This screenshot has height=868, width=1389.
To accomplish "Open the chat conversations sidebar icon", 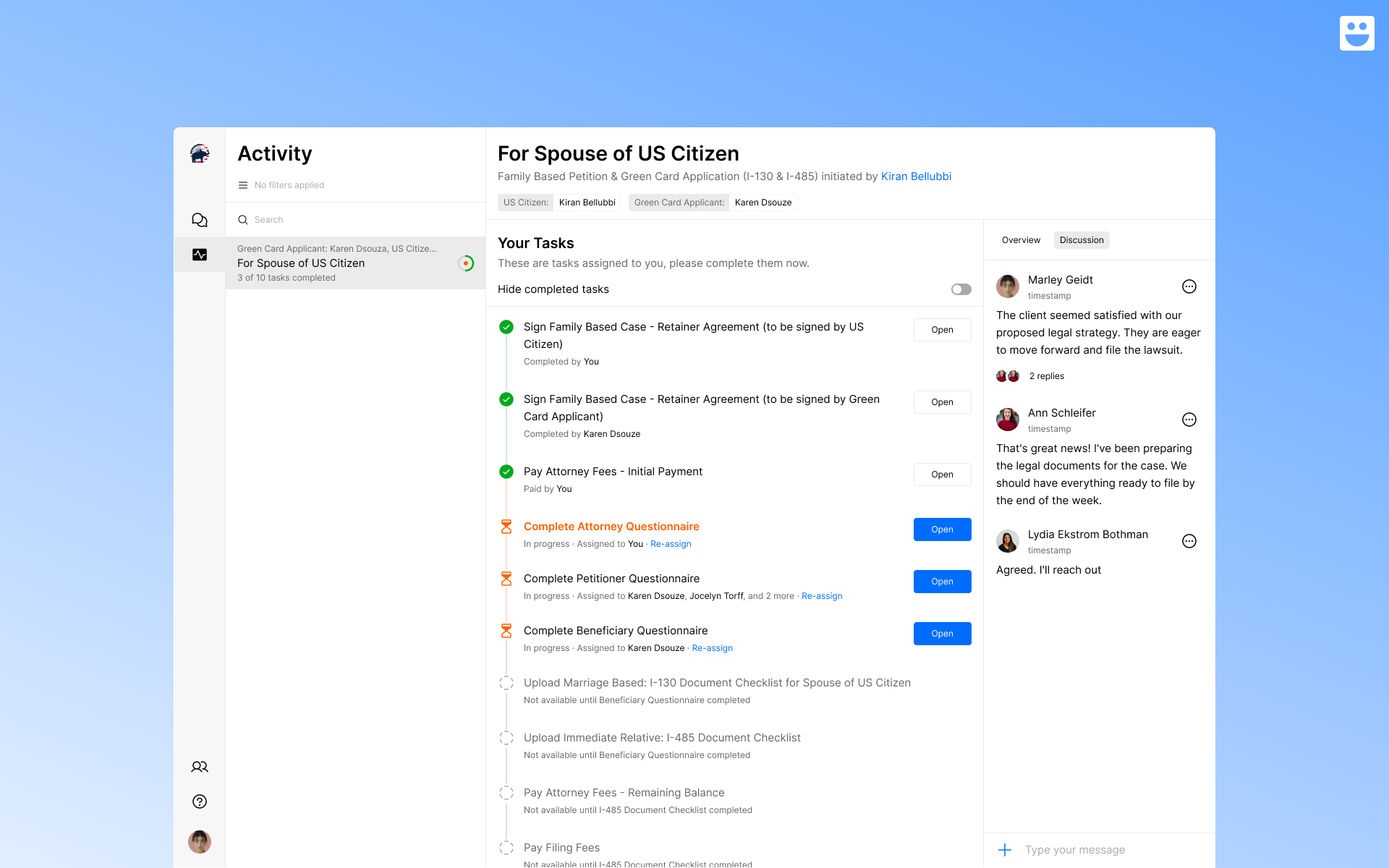I will pos(200,220).
